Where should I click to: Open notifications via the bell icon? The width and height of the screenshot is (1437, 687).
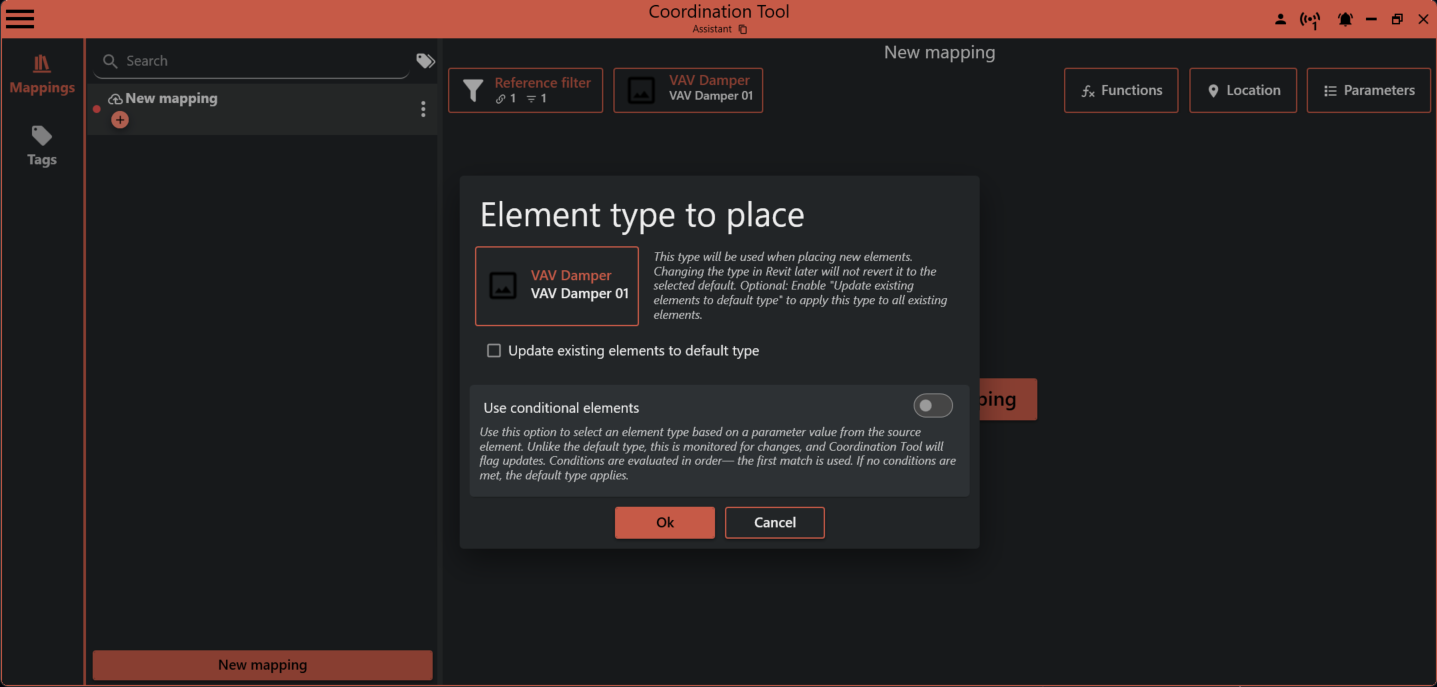(x=1345, y=18)
